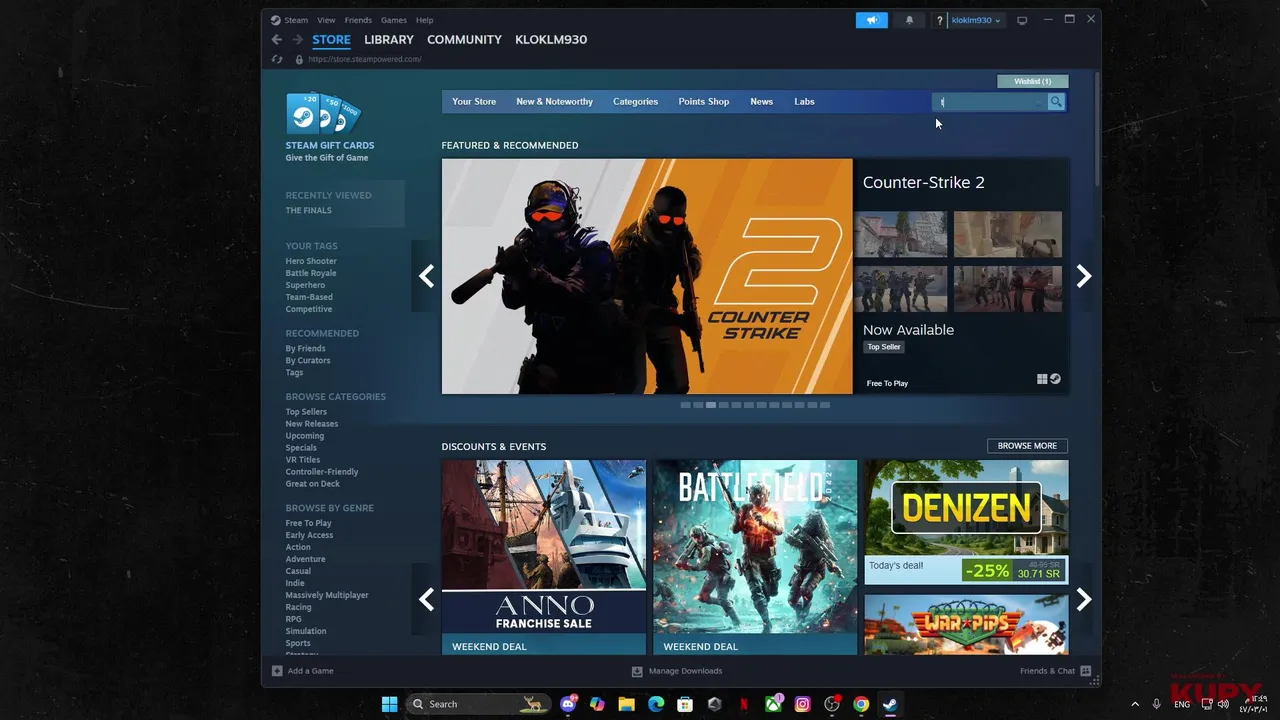Open the Games menu
Image resolution: width=1280 pixels, height=720 pixels.
(394, 20)
